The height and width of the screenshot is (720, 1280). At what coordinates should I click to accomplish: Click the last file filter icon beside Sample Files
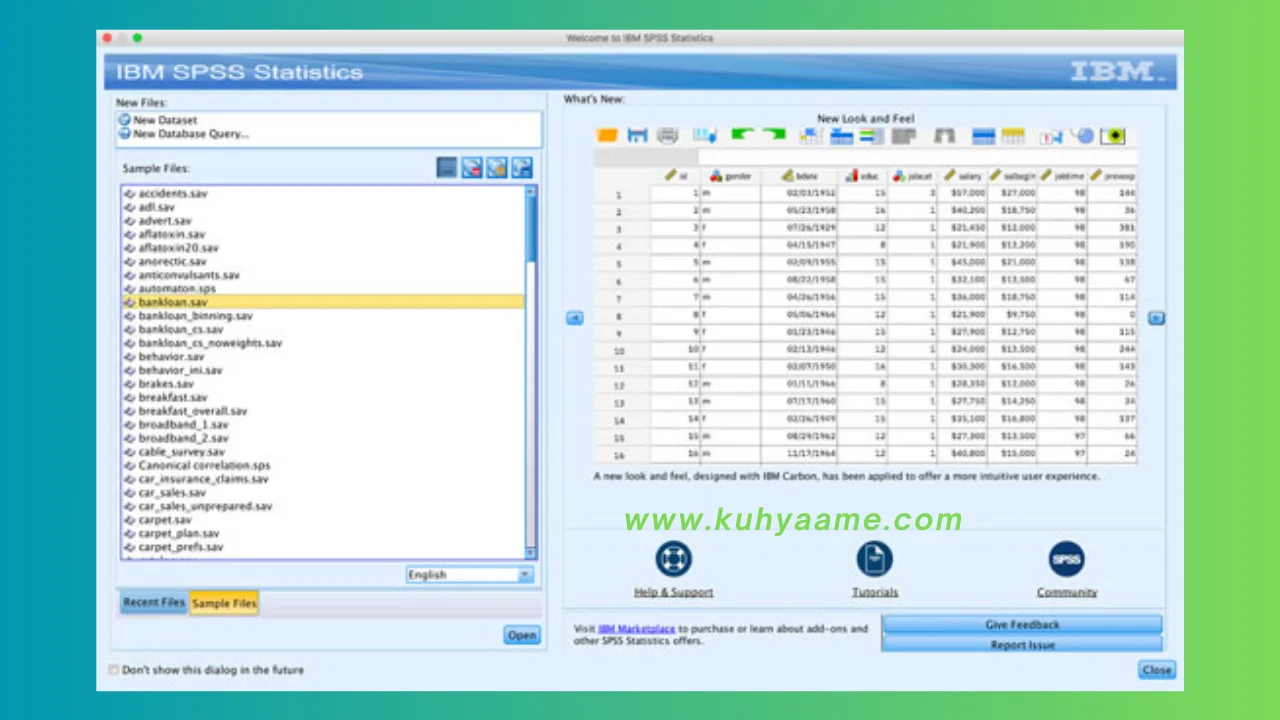pyautogui.click(x=522, y=168)
